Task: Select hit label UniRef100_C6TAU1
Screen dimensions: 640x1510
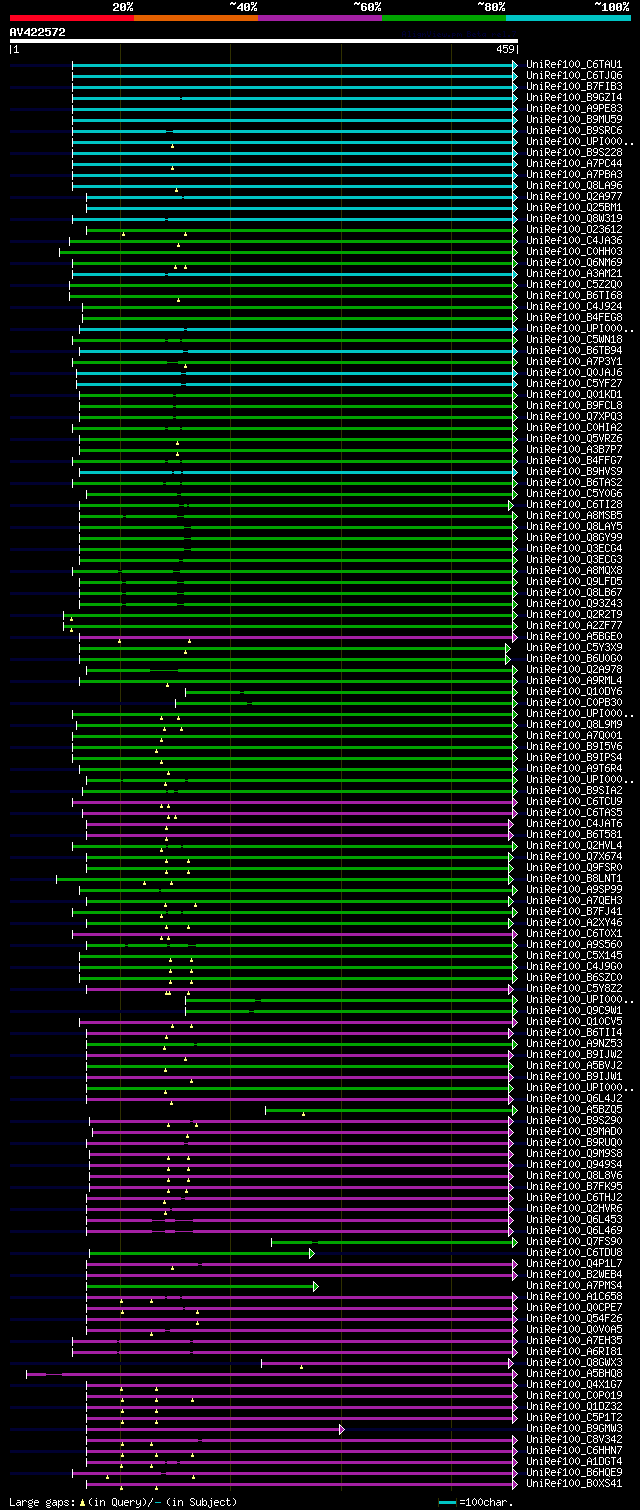Action: (x=574, y=64)
